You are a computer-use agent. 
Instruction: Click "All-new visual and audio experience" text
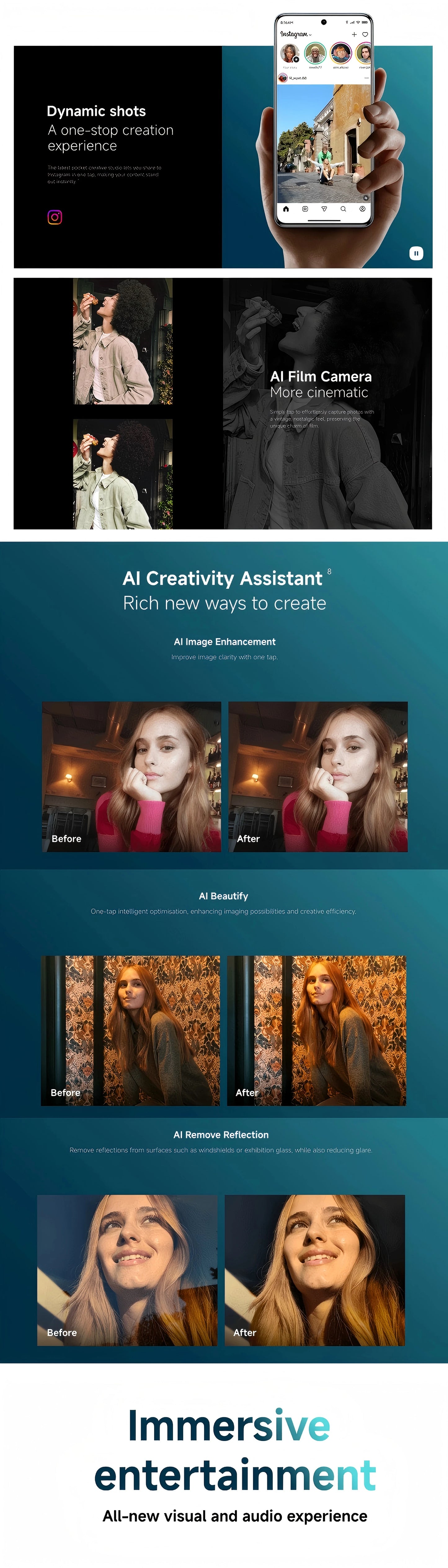tap(235, 1516)
